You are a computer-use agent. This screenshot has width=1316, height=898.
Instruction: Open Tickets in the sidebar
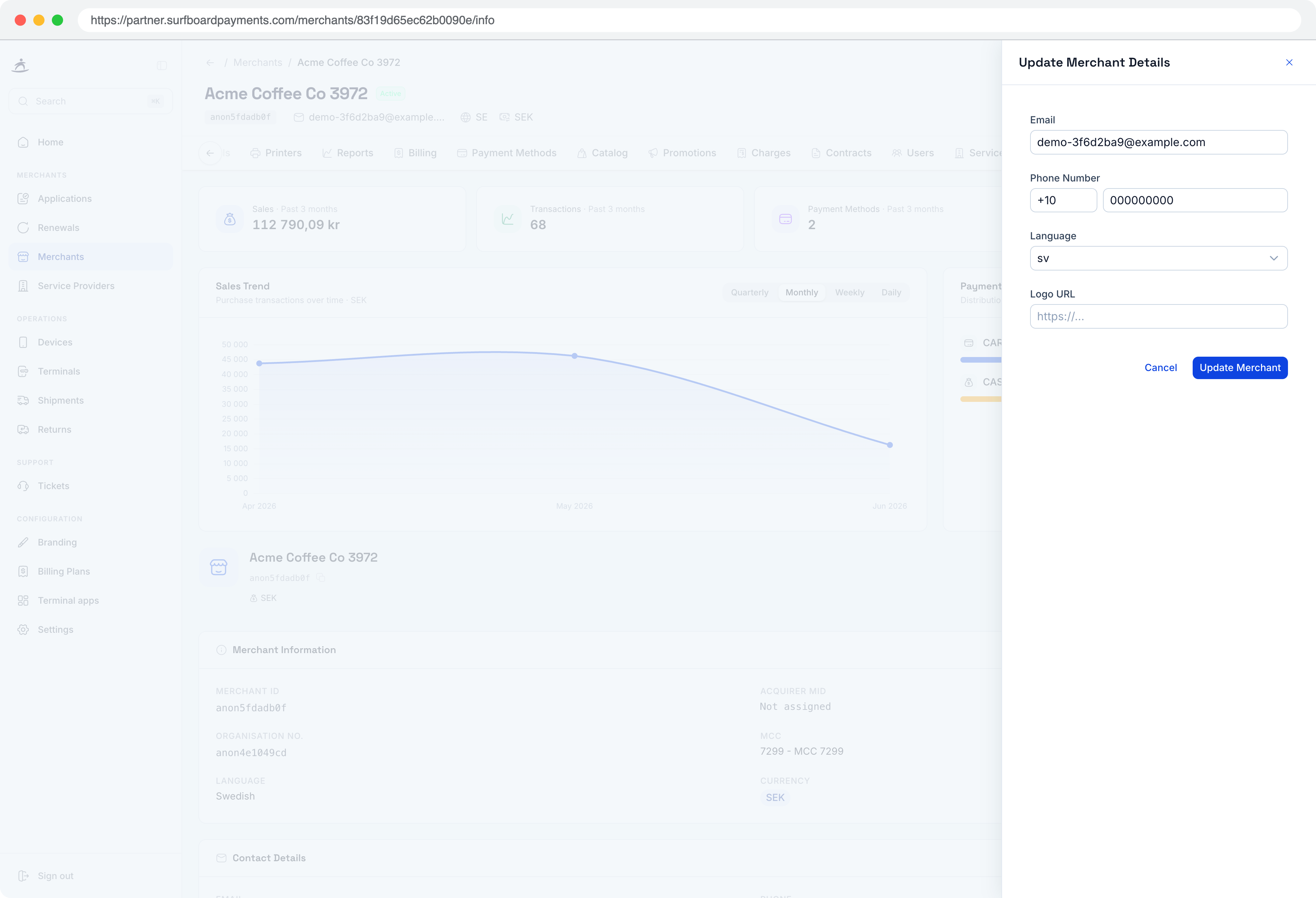point(91,486)
